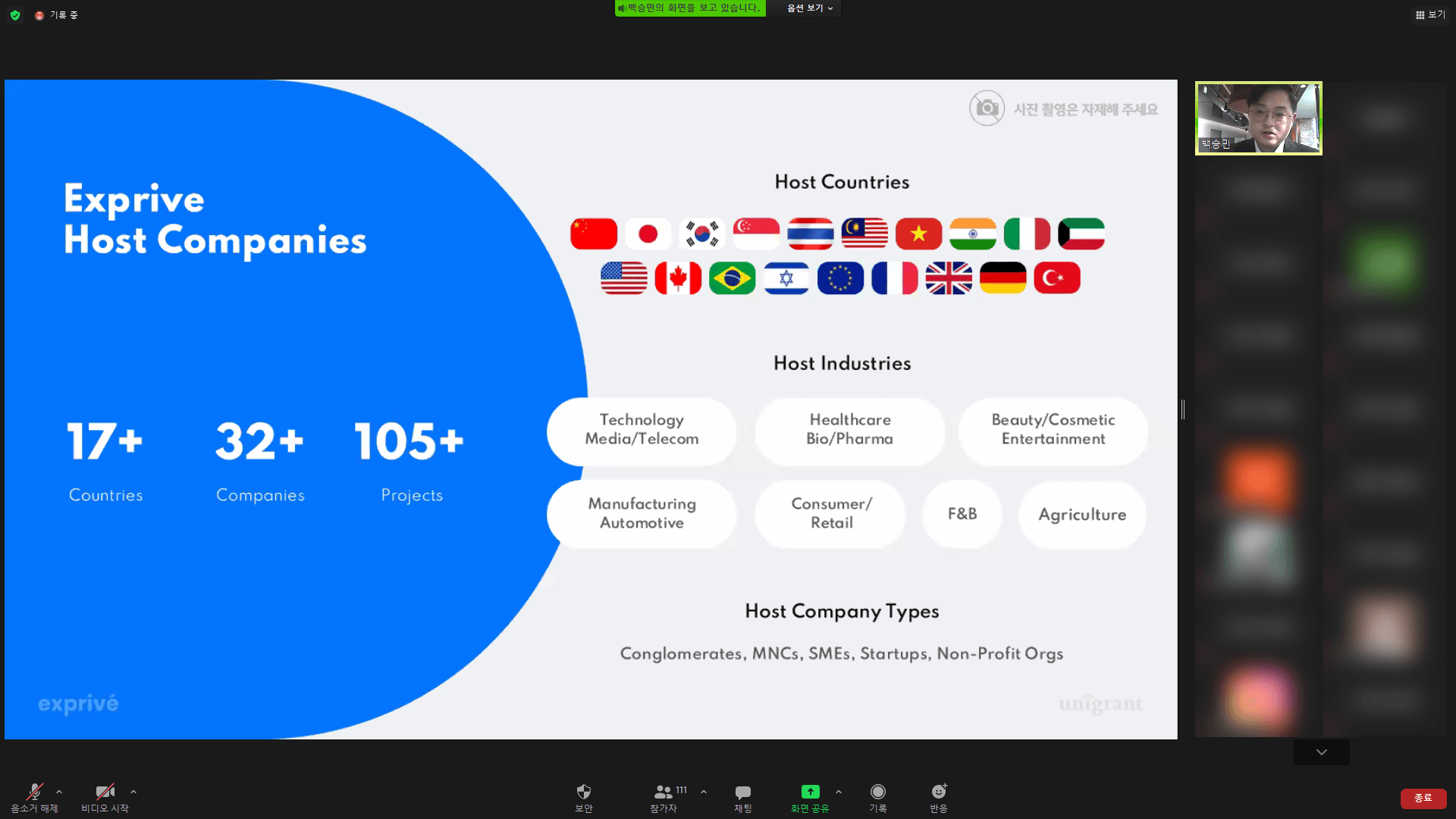Click the Singapore flag icon

756,234
